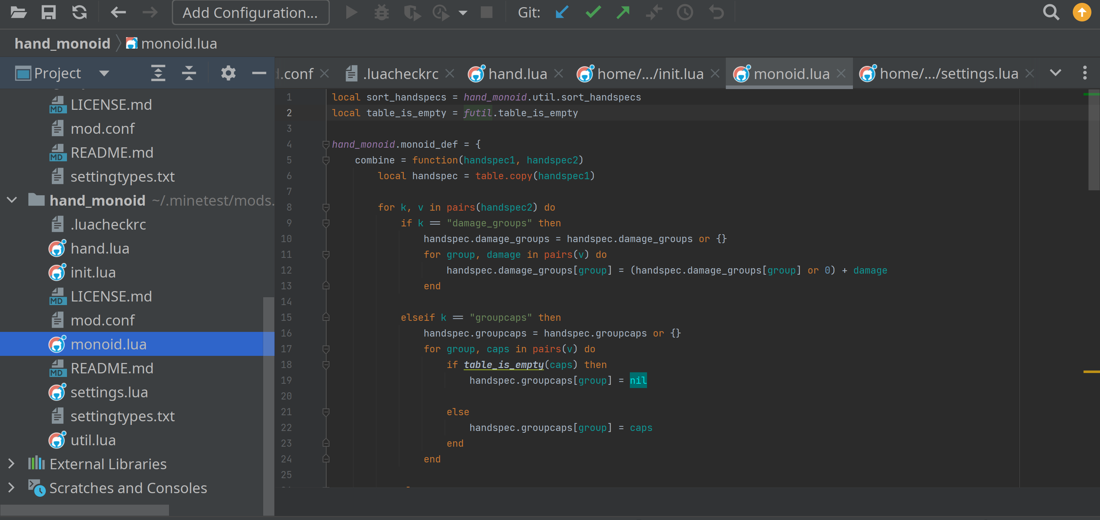Click the Search Everywhere magnifier

pos(1051,12)
